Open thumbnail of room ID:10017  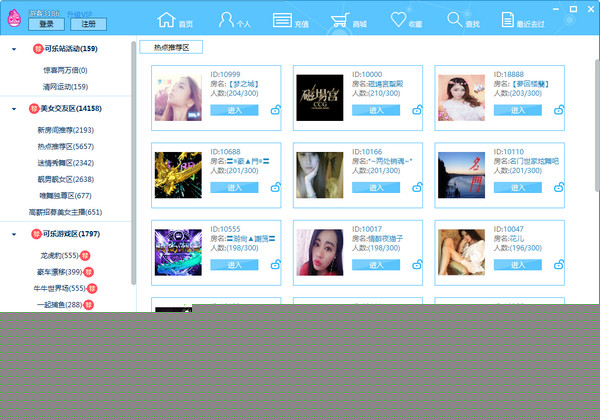click(x=320, y=252)
